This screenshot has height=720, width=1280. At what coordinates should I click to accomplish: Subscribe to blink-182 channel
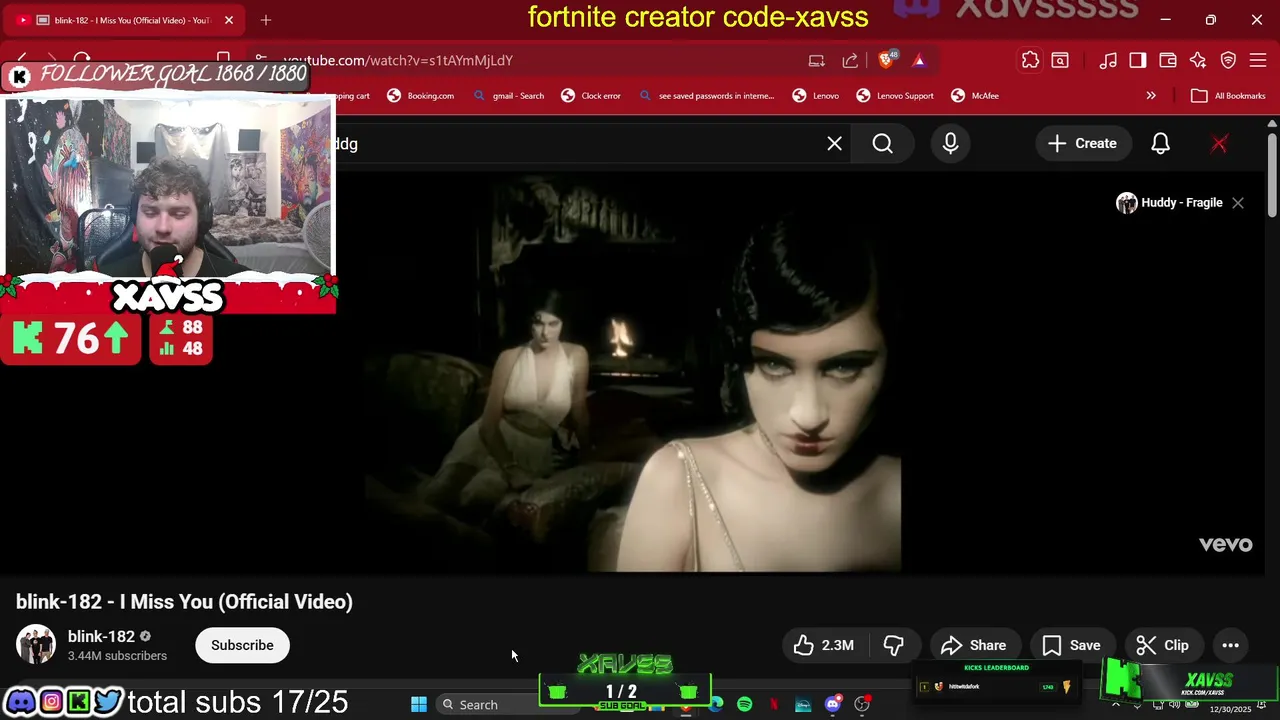tap(242, 645)
